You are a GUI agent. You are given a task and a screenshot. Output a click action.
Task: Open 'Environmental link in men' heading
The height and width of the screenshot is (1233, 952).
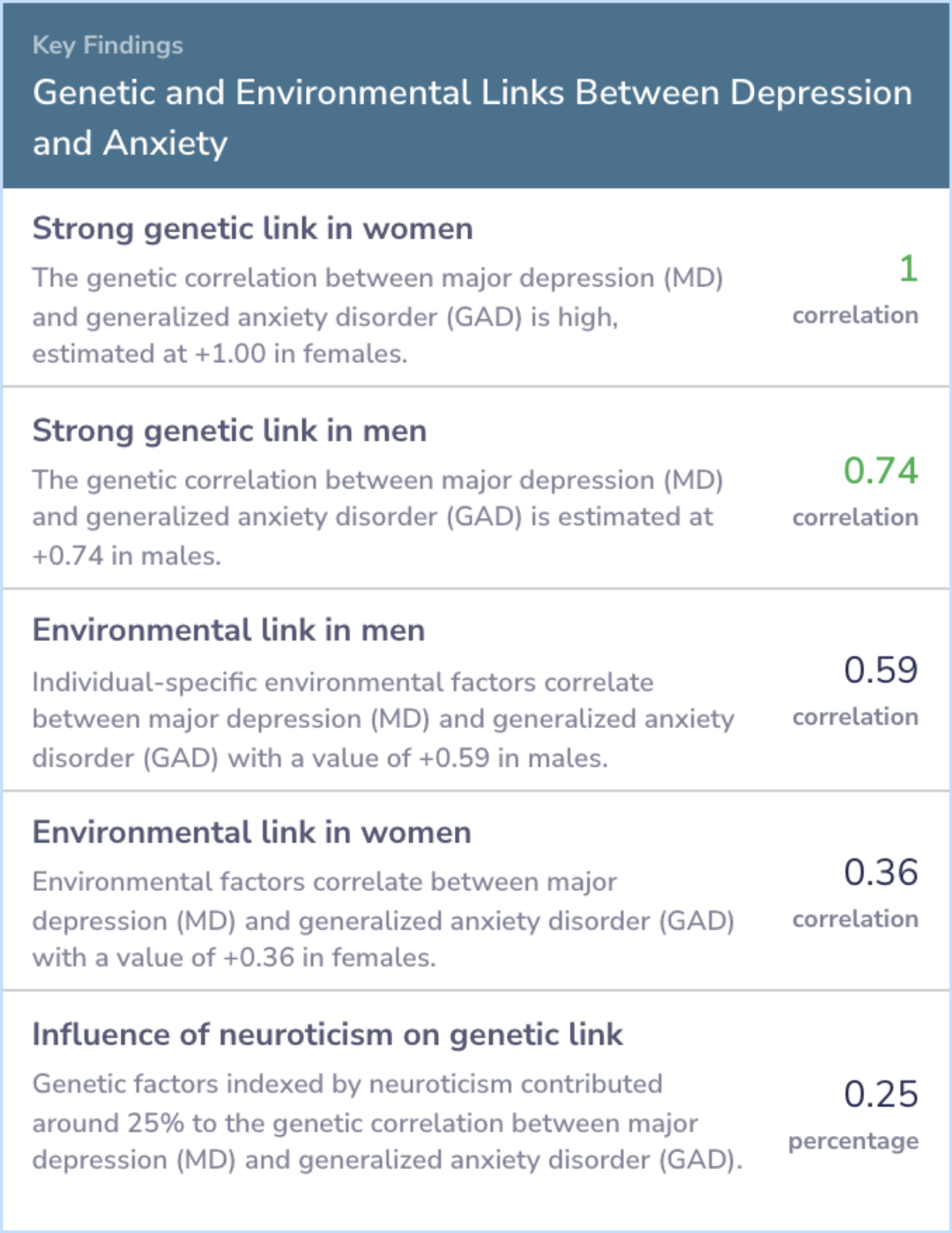point(229,630)
